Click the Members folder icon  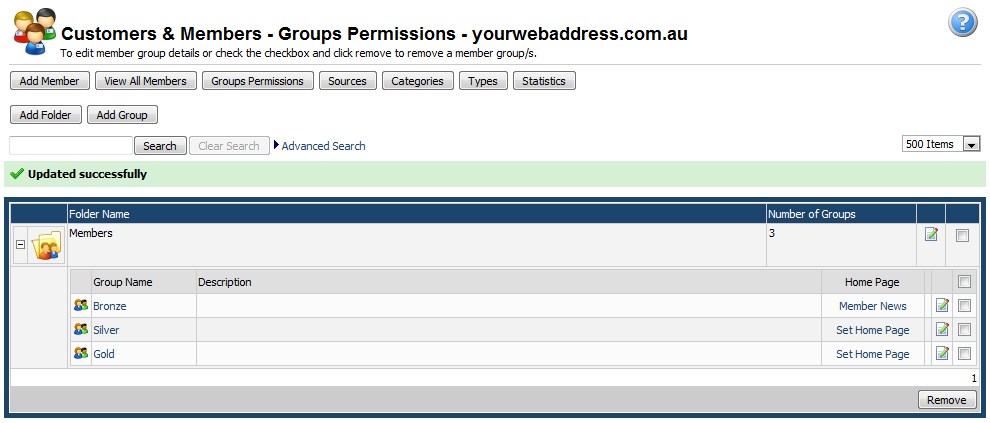click(x=47, y=245)
